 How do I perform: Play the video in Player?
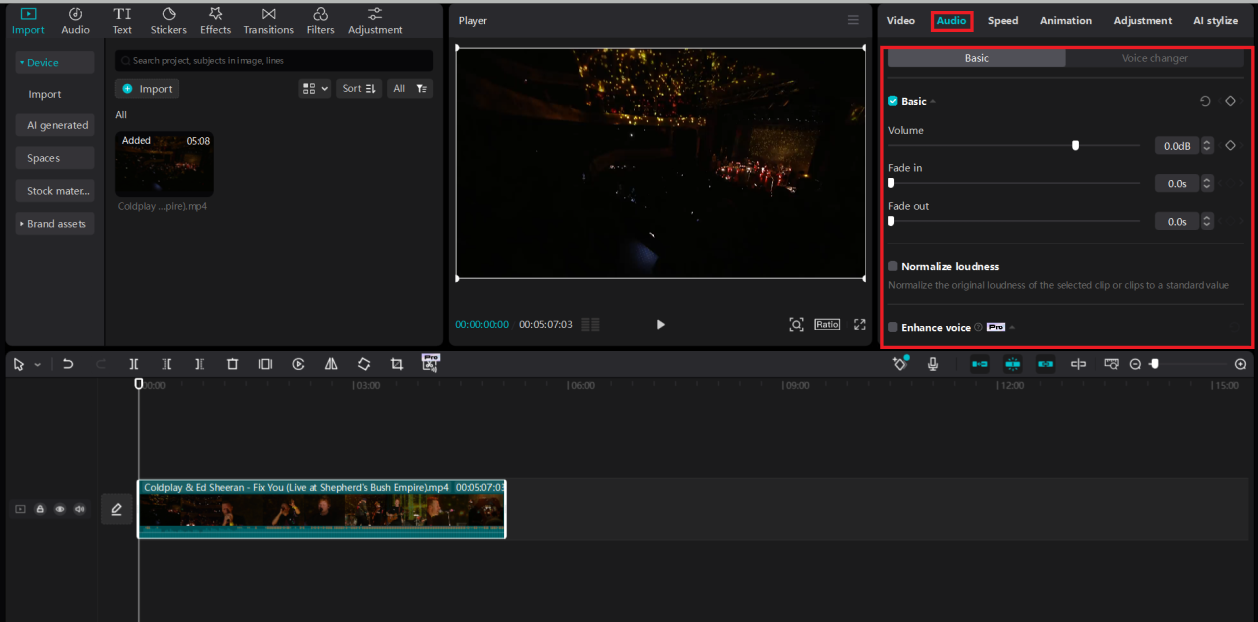(x=660, y=324)
